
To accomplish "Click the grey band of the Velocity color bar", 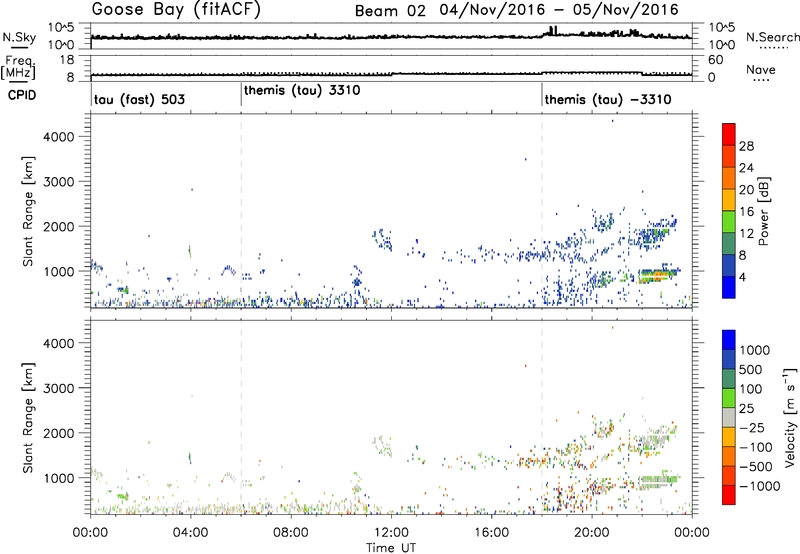I will coord(729,418).
